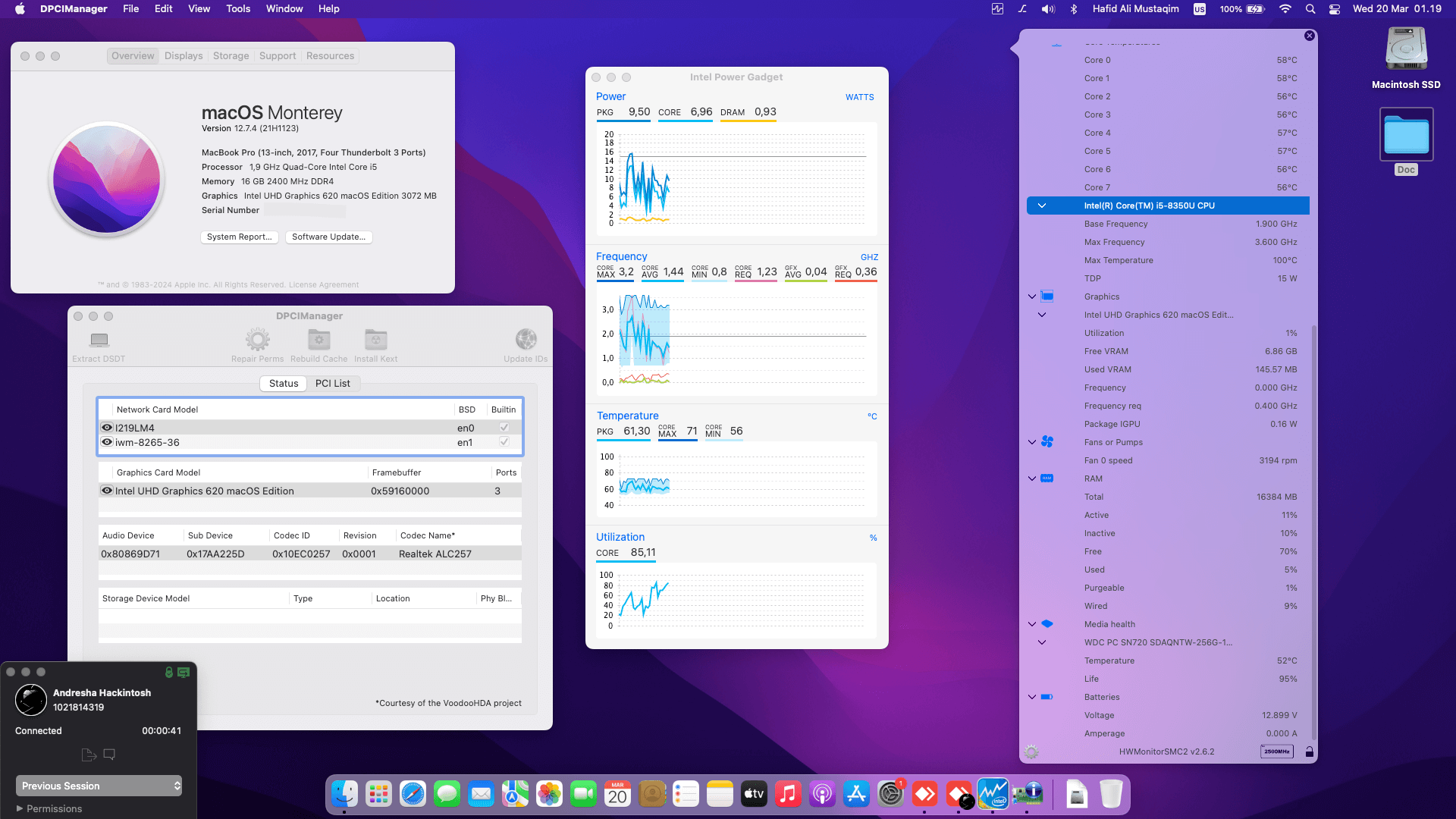This screenshot has width=1456, height=819.
Task: Click the 2500MHz badge in HWMonitorSMC2
Action: [x=1277, y=752]
